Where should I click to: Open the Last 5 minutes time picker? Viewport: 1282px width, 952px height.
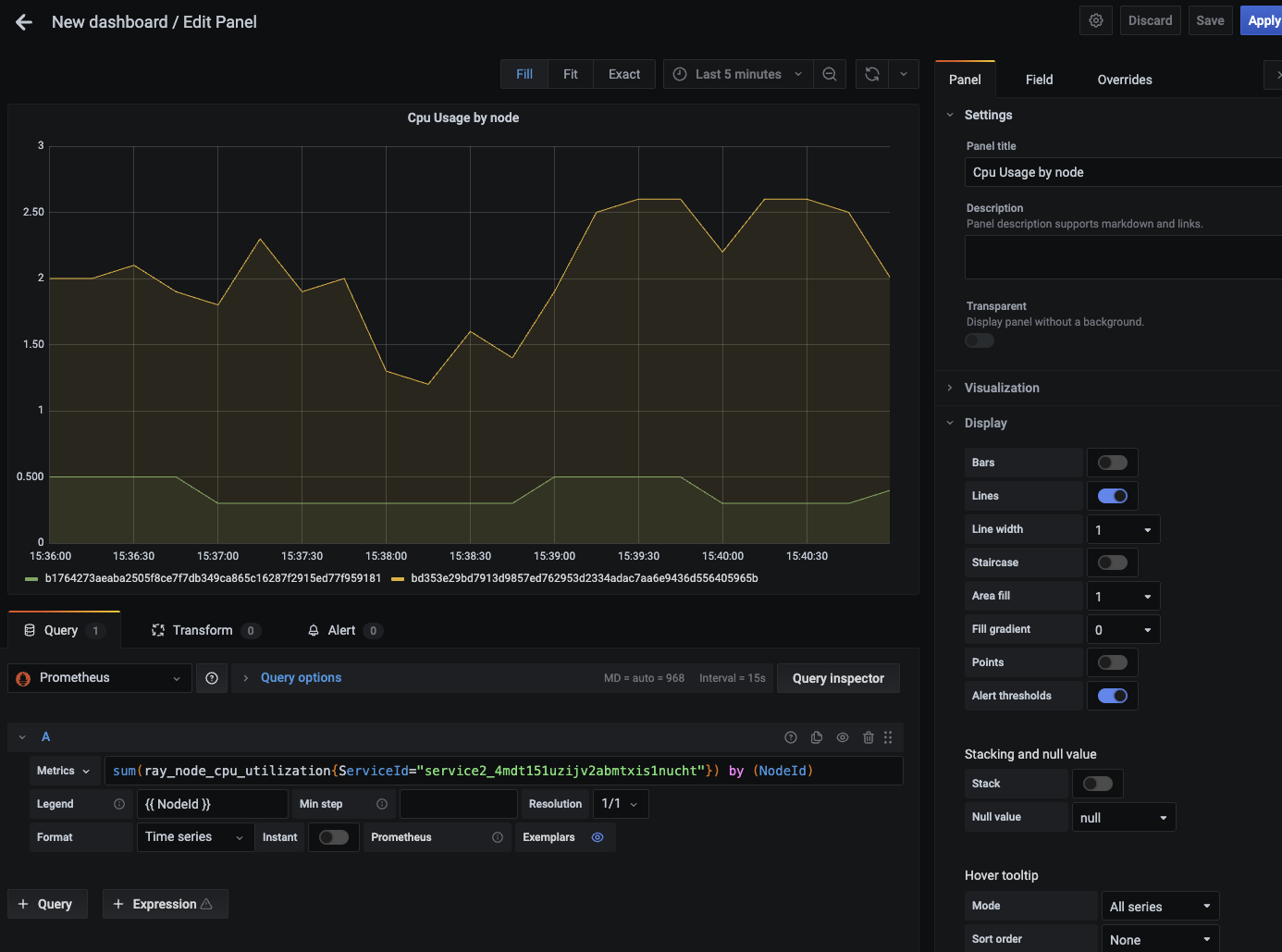[x=738, y=74]
